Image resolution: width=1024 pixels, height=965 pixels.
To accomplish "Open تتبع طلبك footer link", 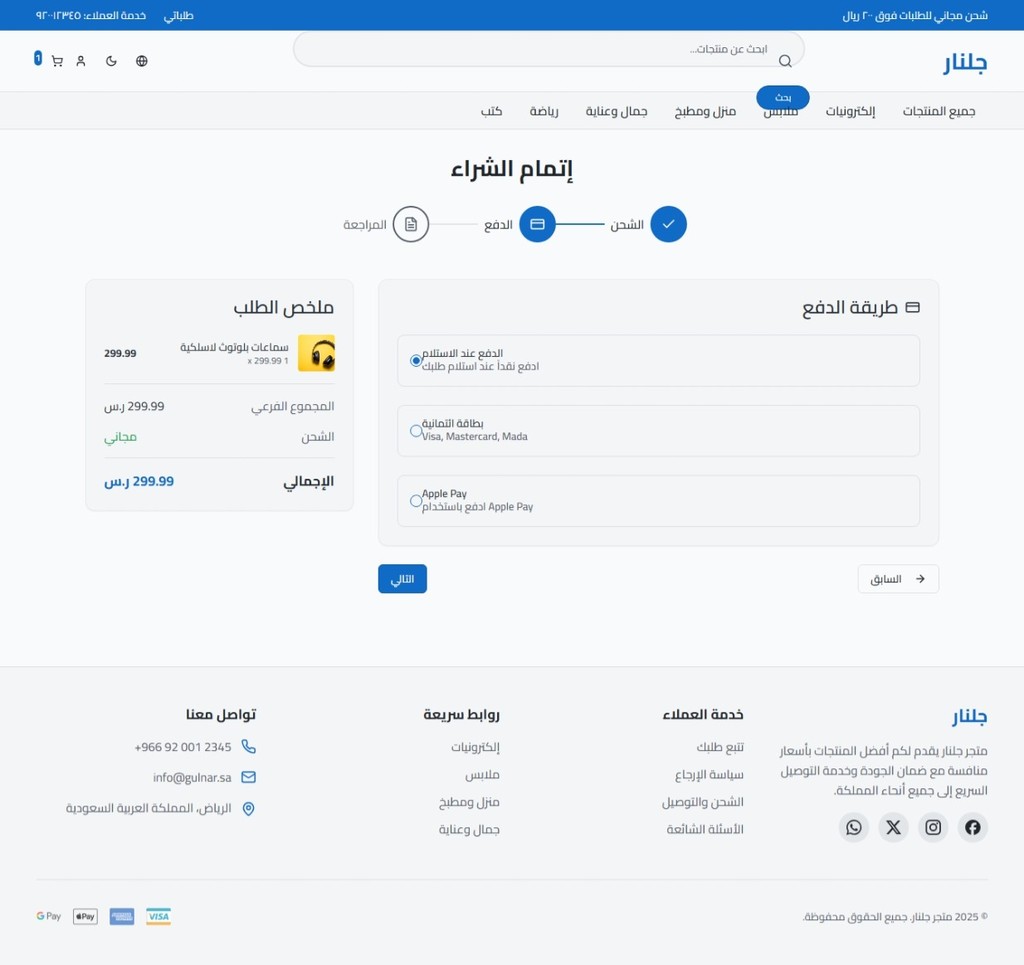I will 720,747.
